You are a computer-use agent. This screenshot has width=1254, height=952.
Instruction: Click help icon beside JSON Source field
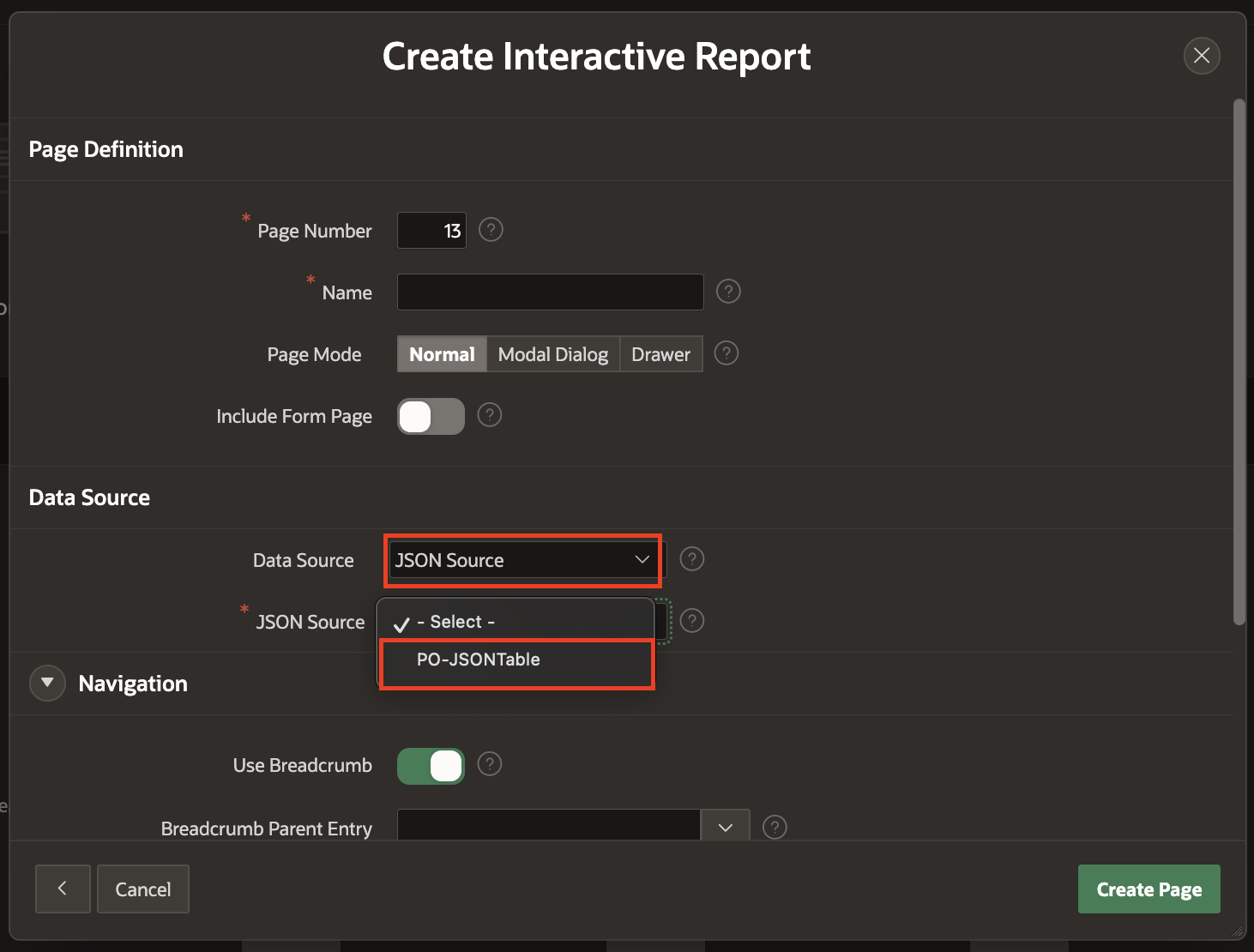[691, 620]
